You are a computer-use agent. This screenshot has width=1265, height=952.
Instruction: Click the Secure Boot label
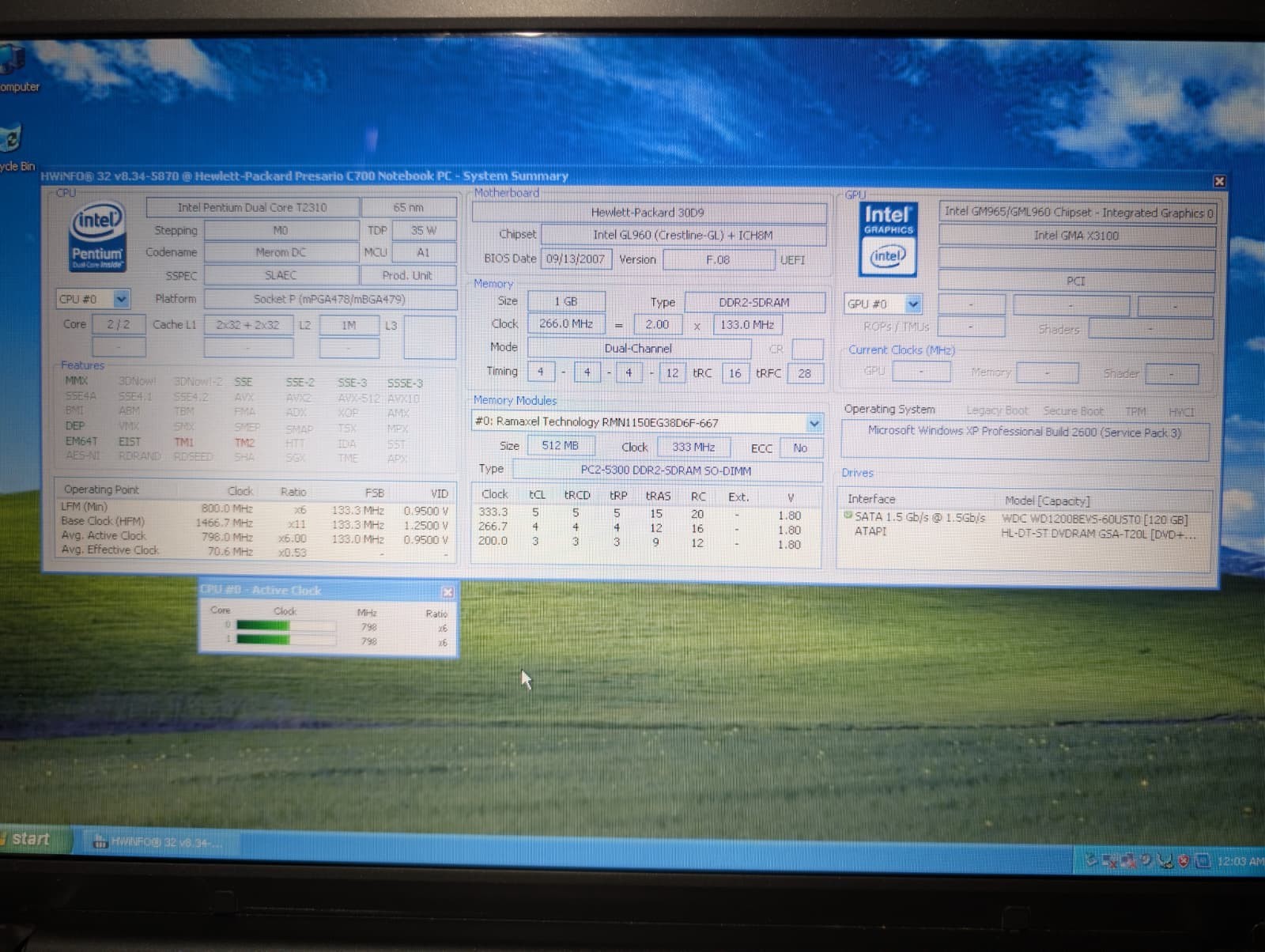pos(1073,411)
